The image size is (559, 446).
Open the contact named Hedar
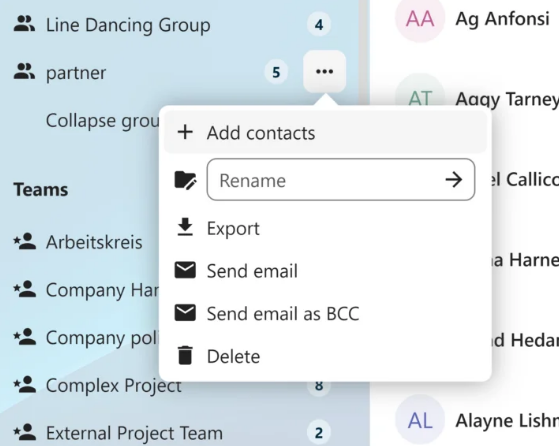pos(525,340)
